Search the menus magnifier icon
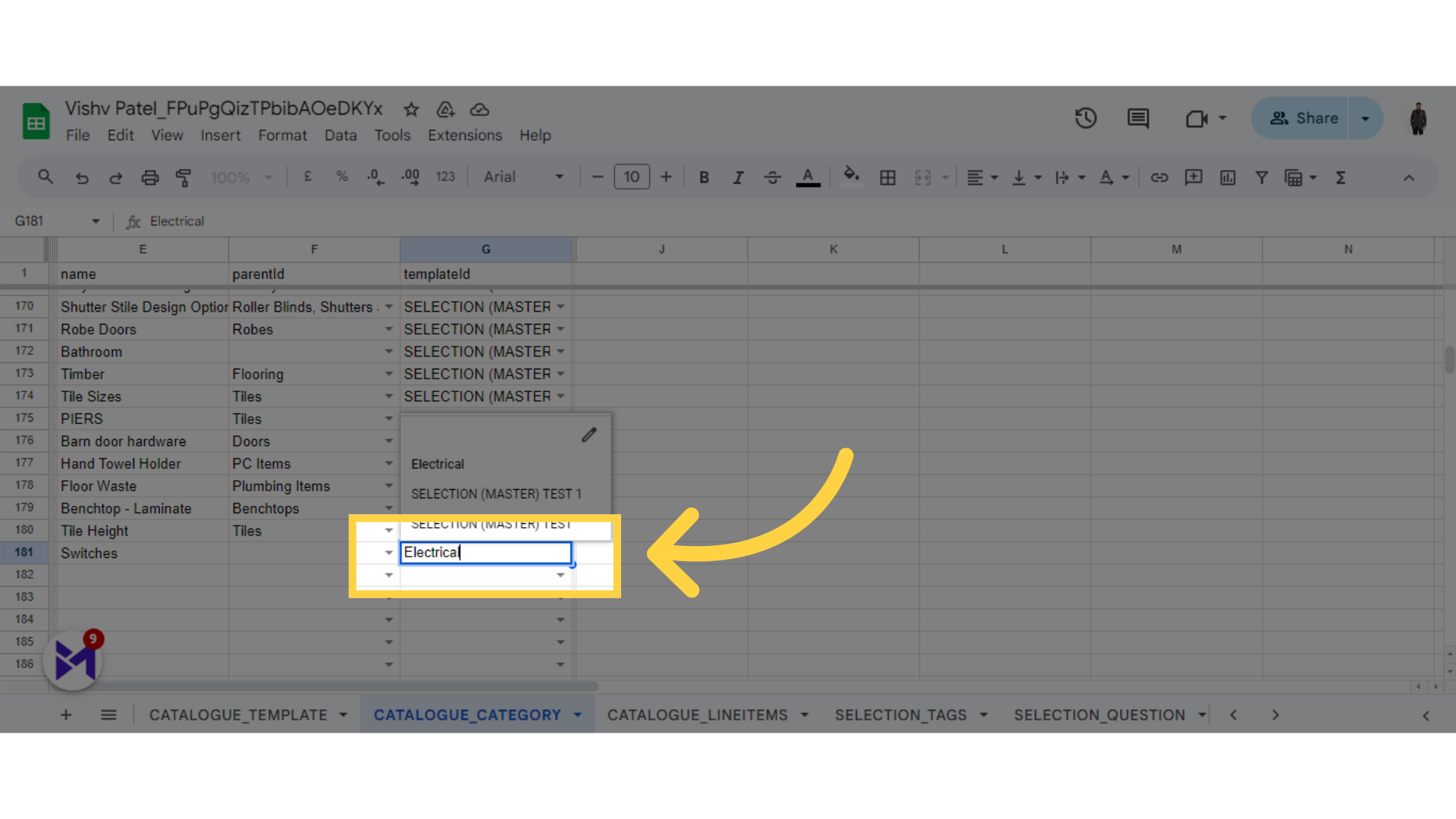 click(x=45, y=177)
